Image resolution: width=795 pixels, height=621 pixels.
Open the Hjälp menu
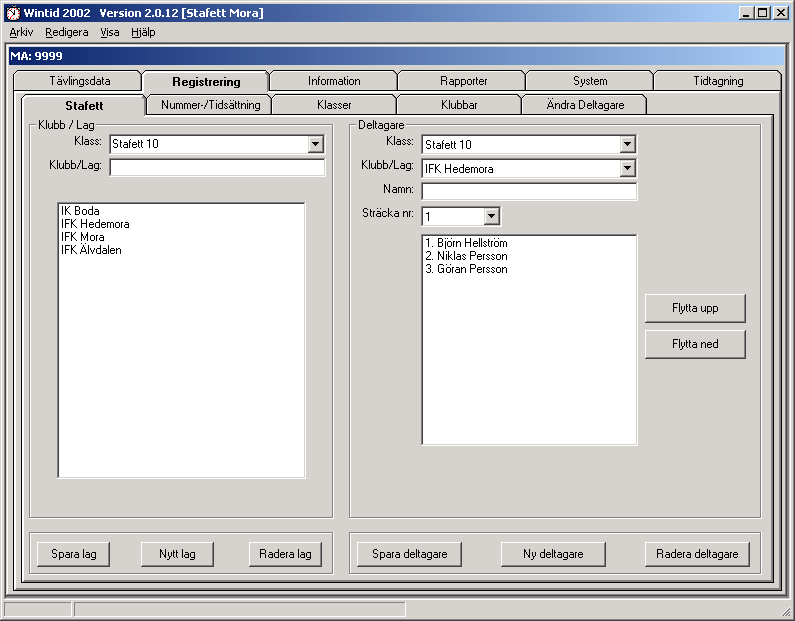click(x=143, y=32)
